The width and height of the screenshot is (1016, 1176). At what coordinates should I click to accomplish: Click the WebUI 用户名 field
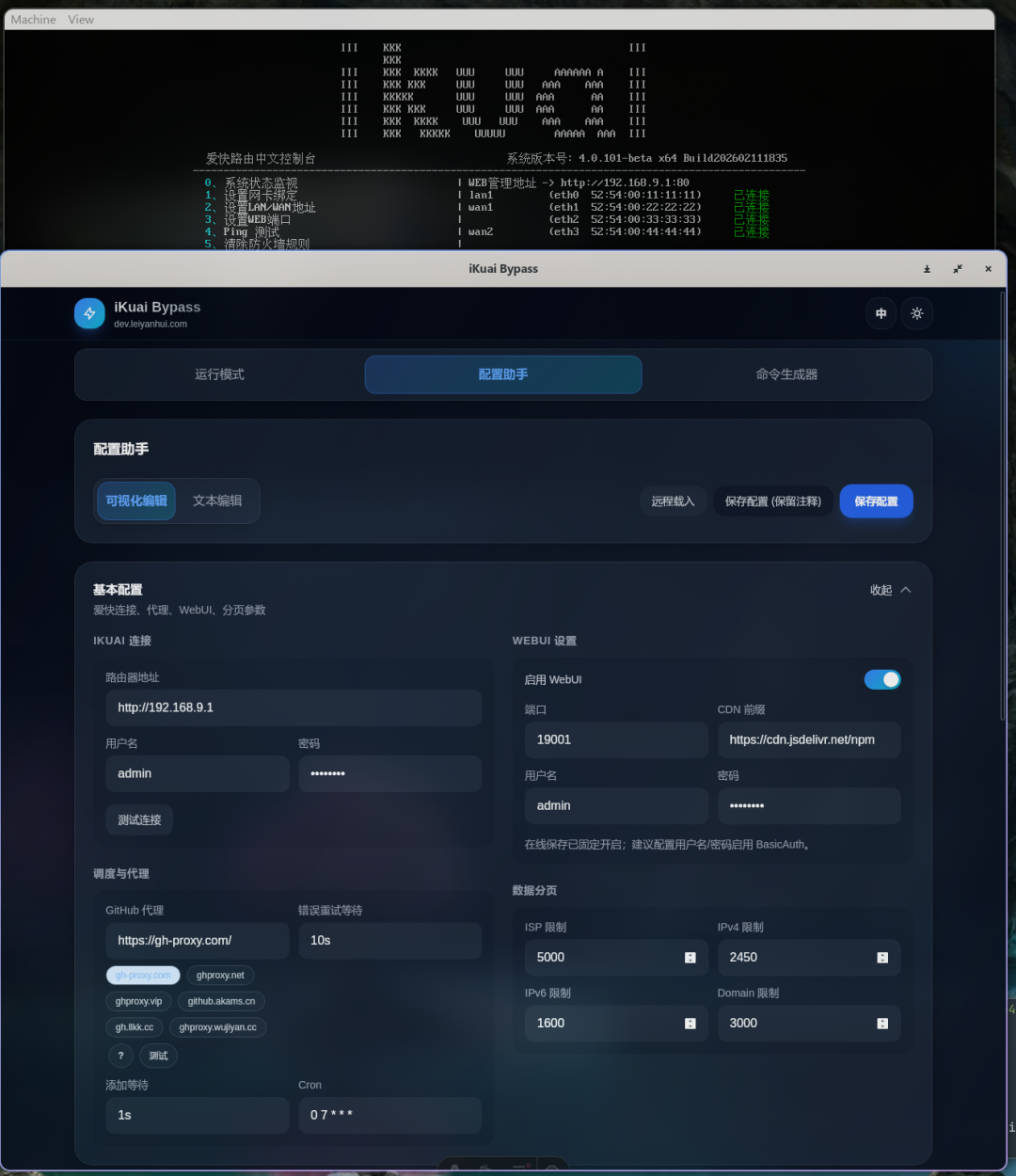click(616, 805)
